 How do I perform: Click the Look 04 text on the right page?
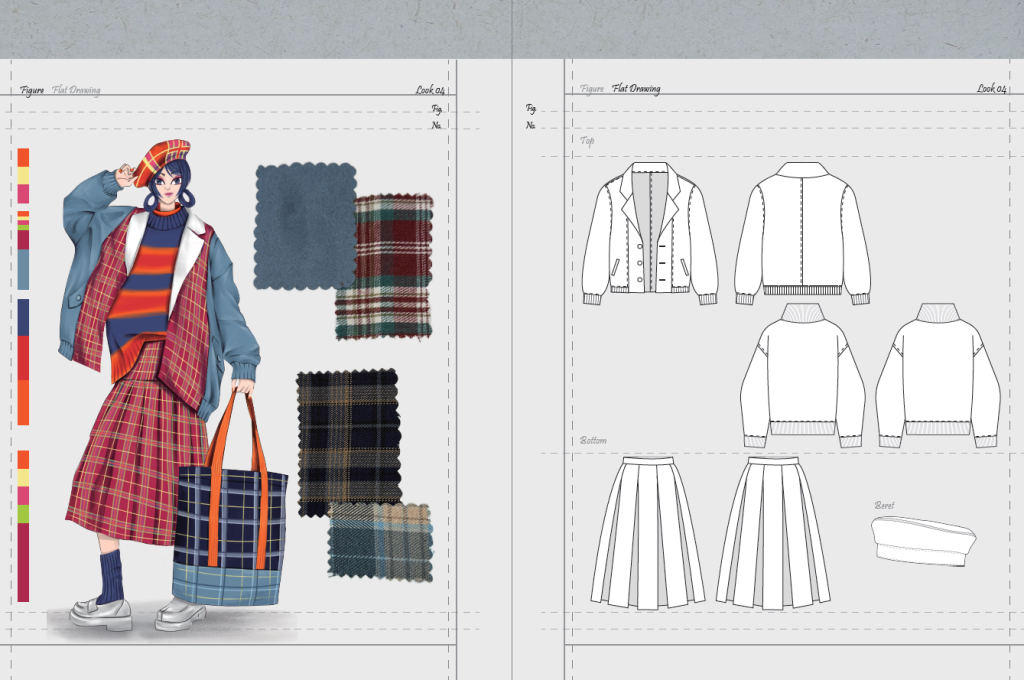(x=991, y=89)
